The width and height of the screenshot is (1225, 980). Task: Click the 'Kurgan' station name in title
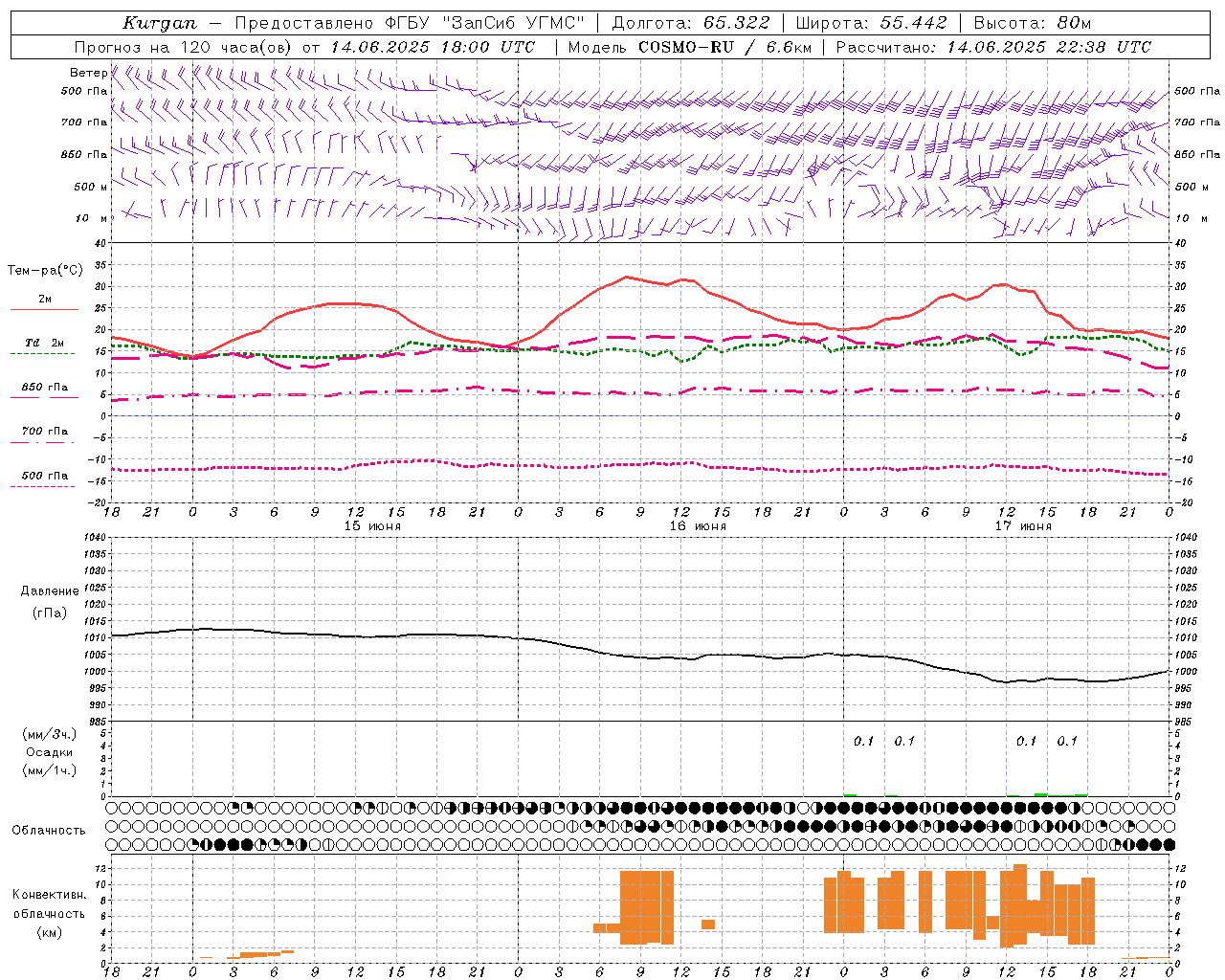click(x=159, y=23)
